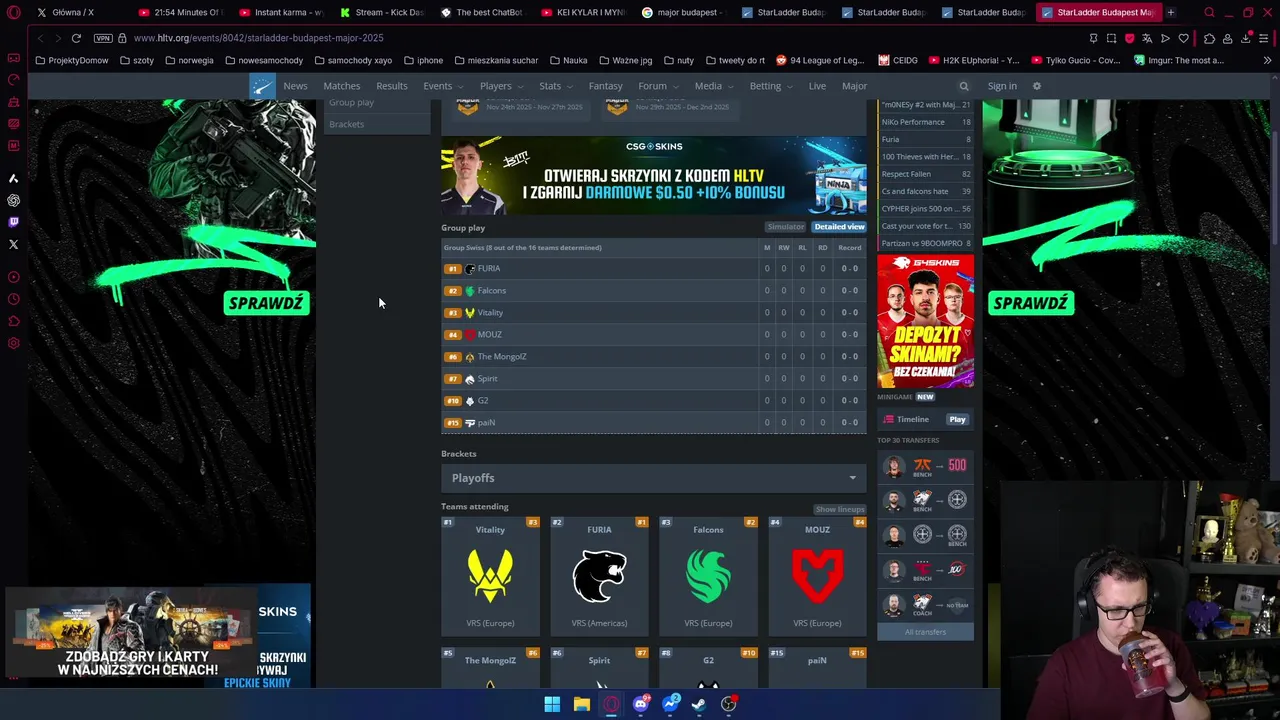Open the Players dropdown menu

[x=500, y=86]
